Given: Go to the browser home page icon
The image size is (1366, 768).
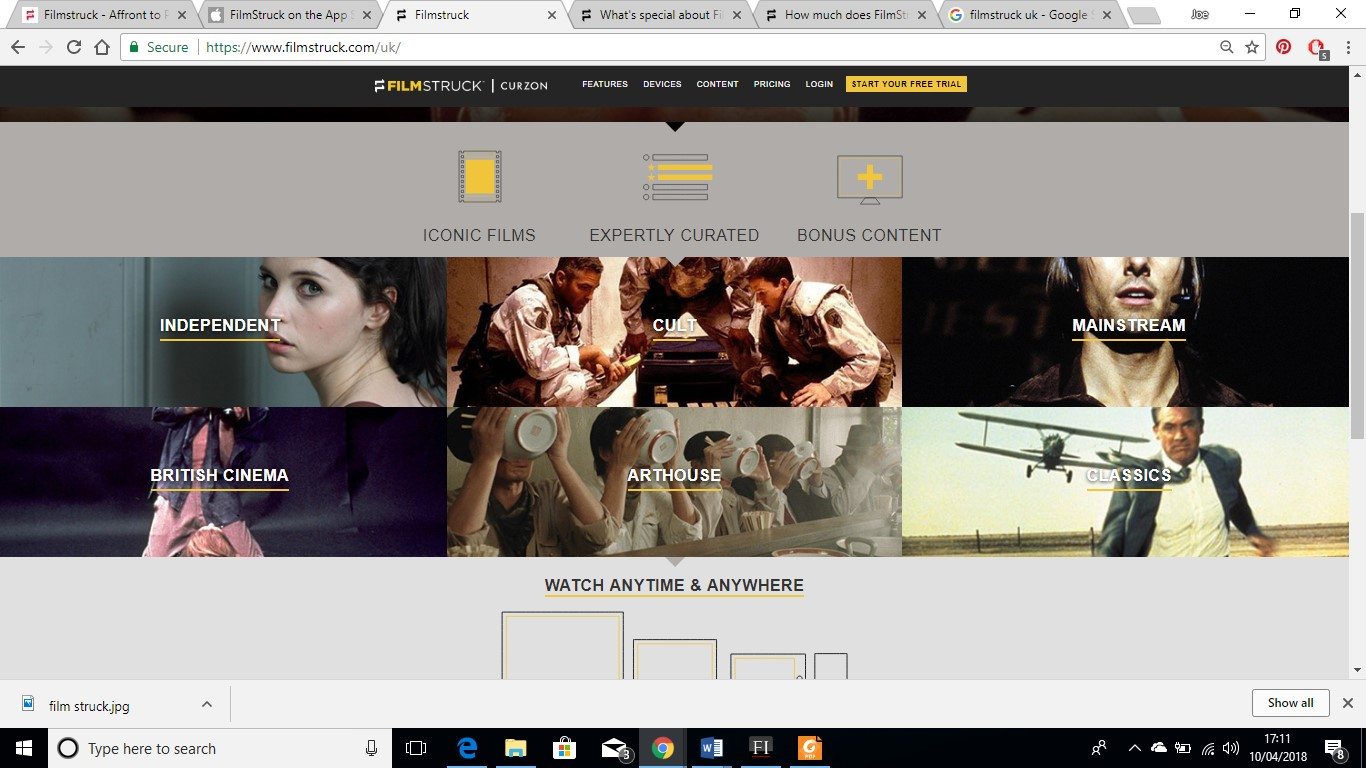Looking at the screenshot, I should 102,47.
